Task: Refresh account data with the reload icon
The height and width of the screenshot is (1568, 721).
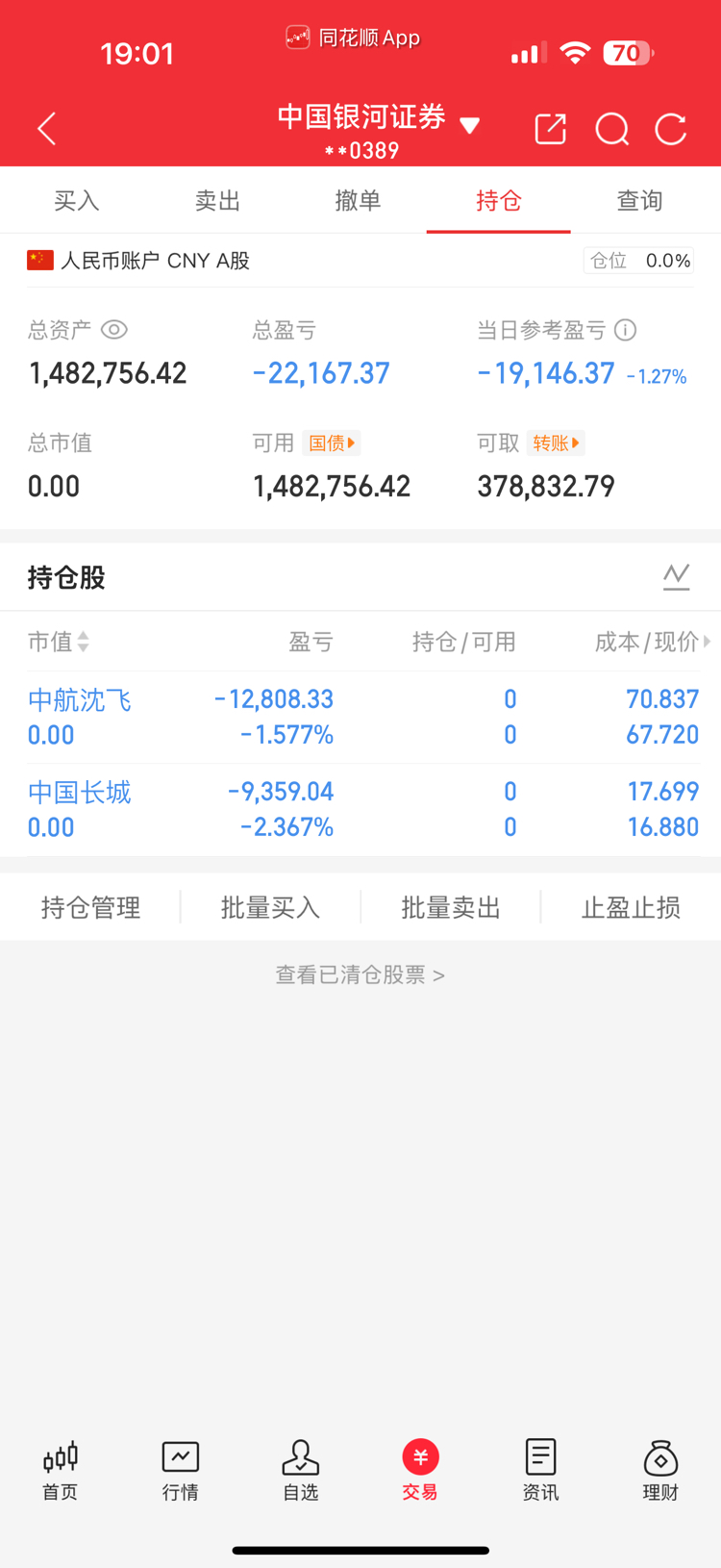Action: coord(671,129)
